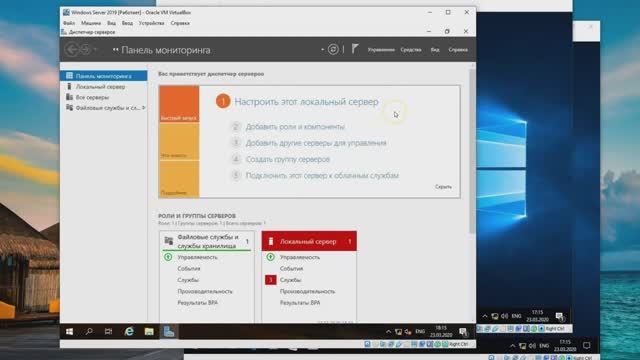The height and width of the screenshot is (360, 640).
Task: Click the Server Manager forward arrow
Action: 85,50
